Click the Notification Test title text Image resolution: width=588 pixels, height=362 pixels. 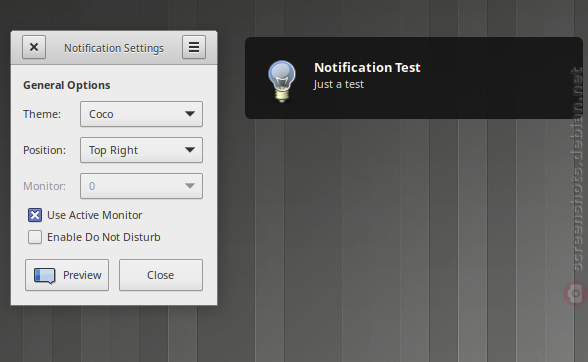pyautogui.click(x=367, y=68)
